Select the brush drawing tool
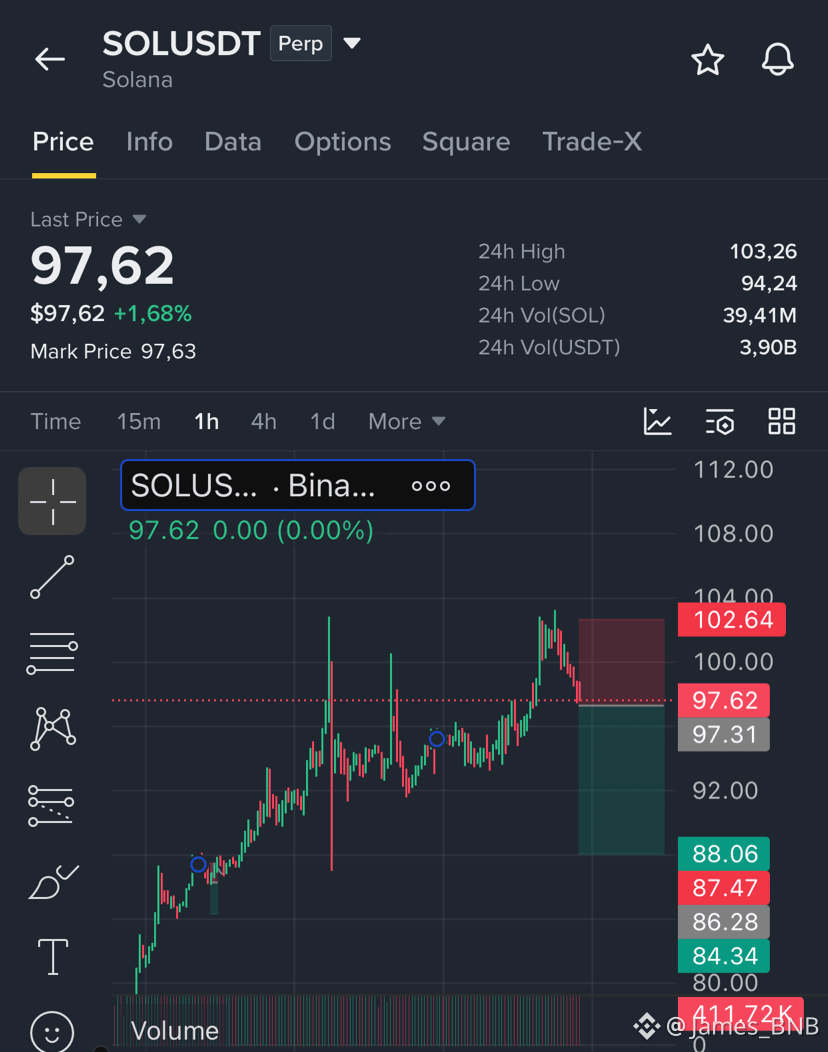This screenshot has height=1052, width=828. point(53,881)
